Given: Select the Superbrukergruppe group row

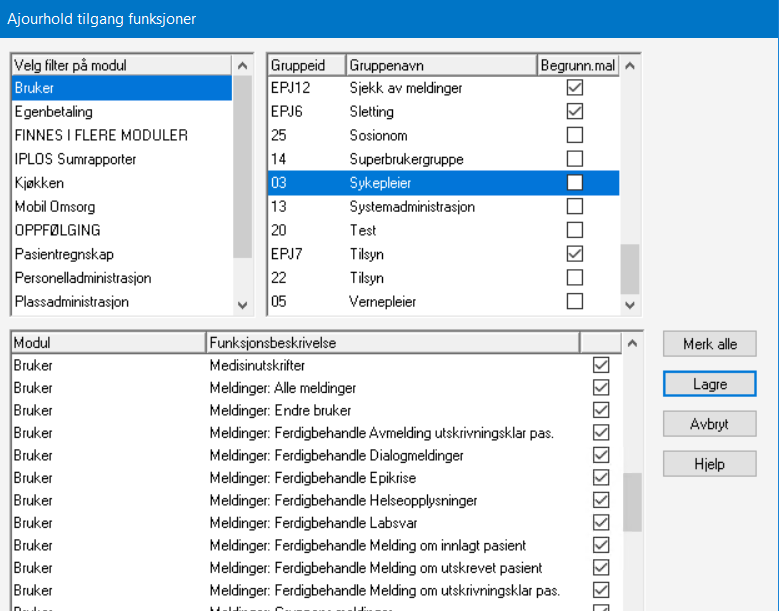Looking at the screenshot, I should [x=407, y=159].
